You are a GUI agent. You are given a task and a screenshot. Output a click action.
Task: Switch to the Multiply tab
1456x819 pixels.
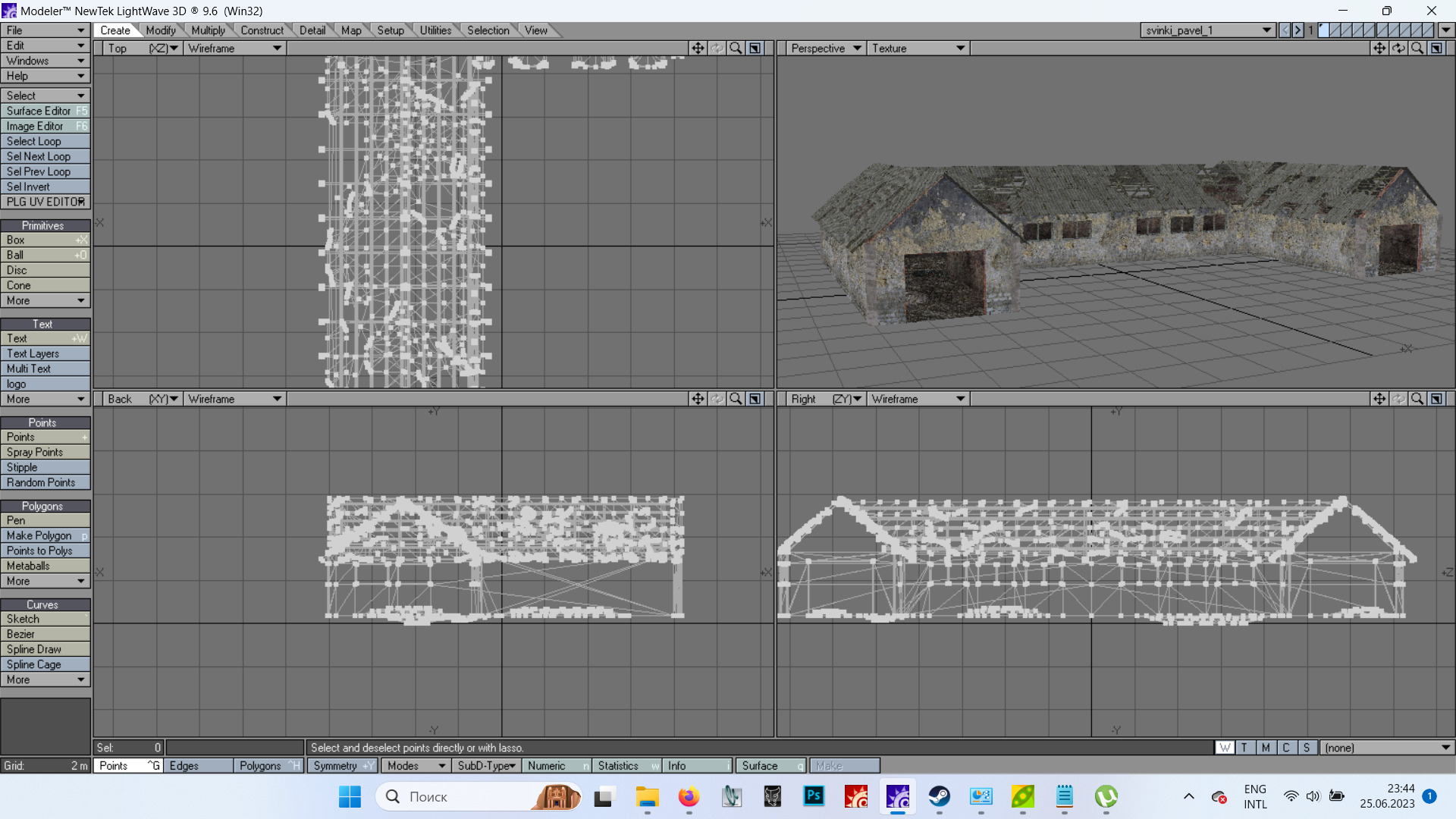tap(208, 30)
